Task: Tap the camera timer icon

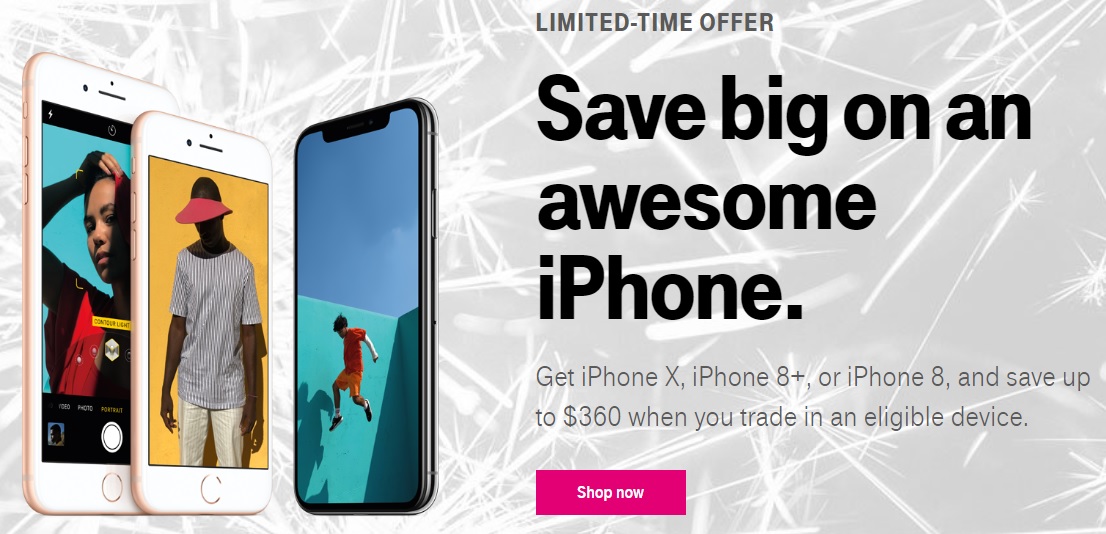Action: tap(112, 131)
